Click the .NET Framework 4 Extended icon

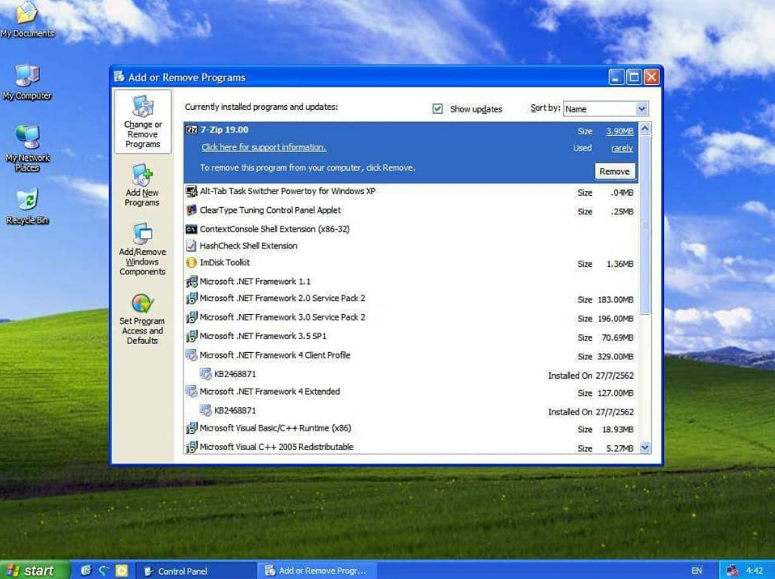[x=191, y=392]
